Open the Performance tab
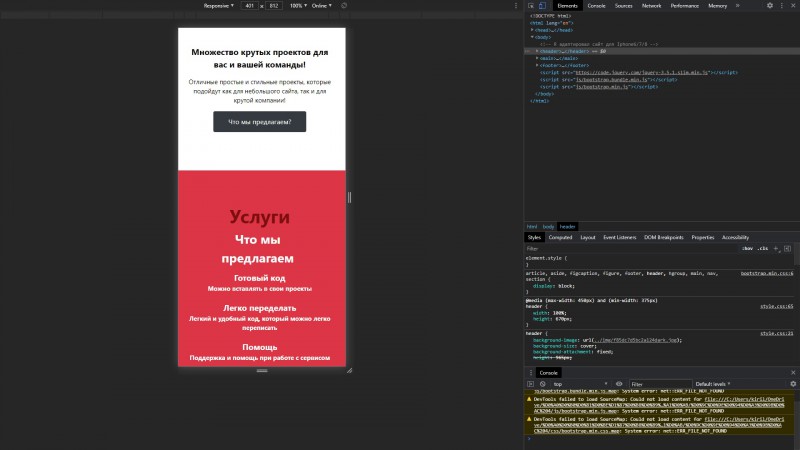 (x=684, y=6)
